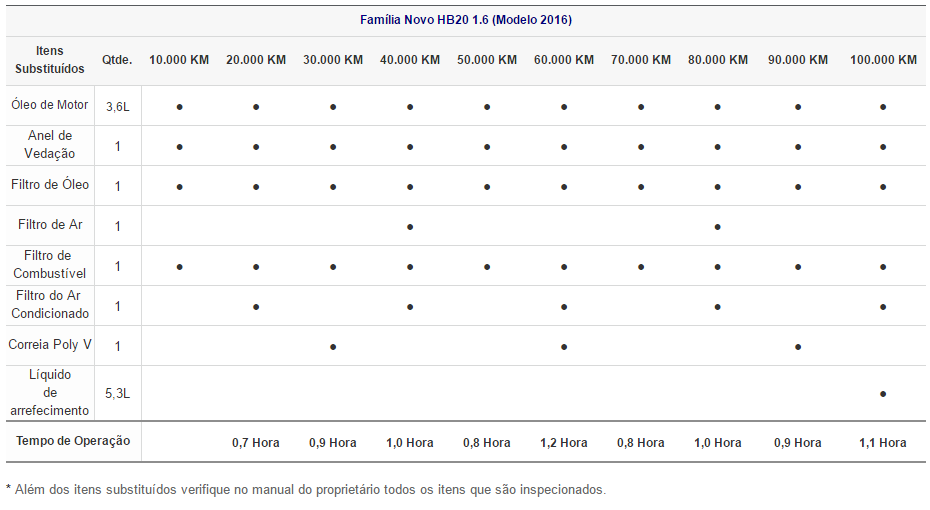The image size is (930, 510).
Task: Click the 1,2 Hora operation time cell
Action: 564,442
